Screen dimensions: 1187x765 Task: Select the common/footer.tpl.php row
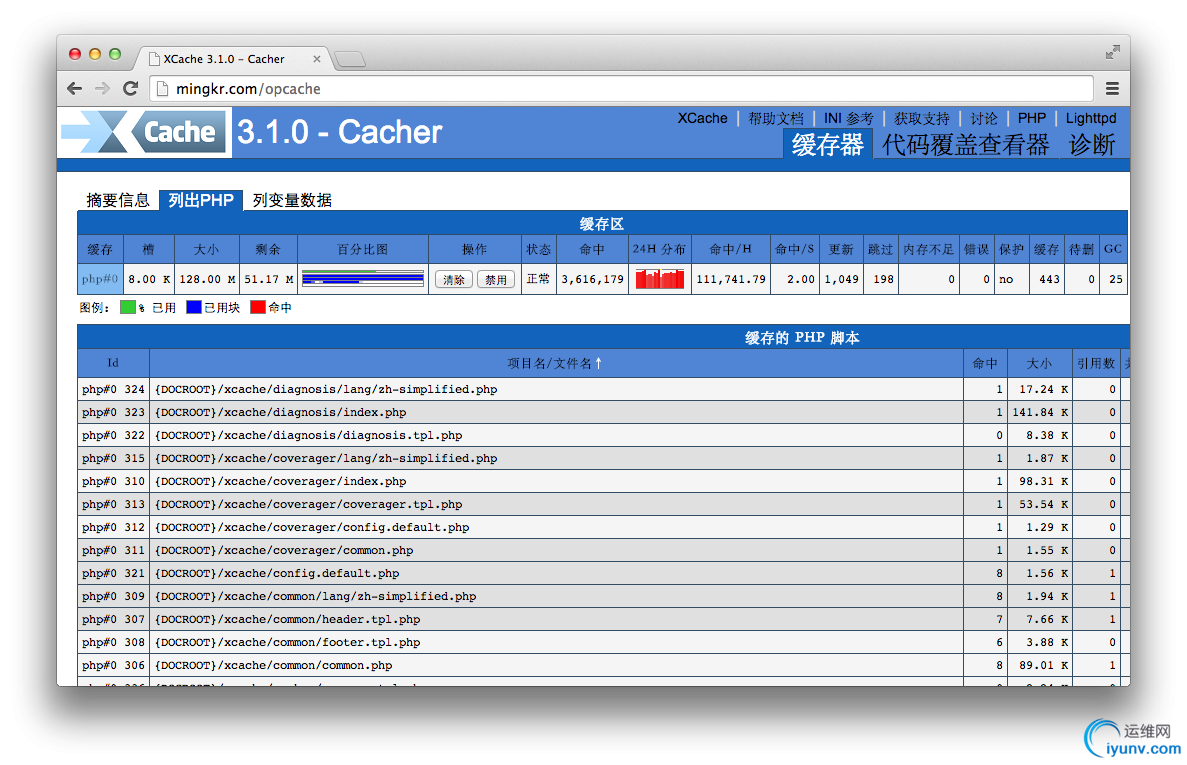[x=603, y=642]
